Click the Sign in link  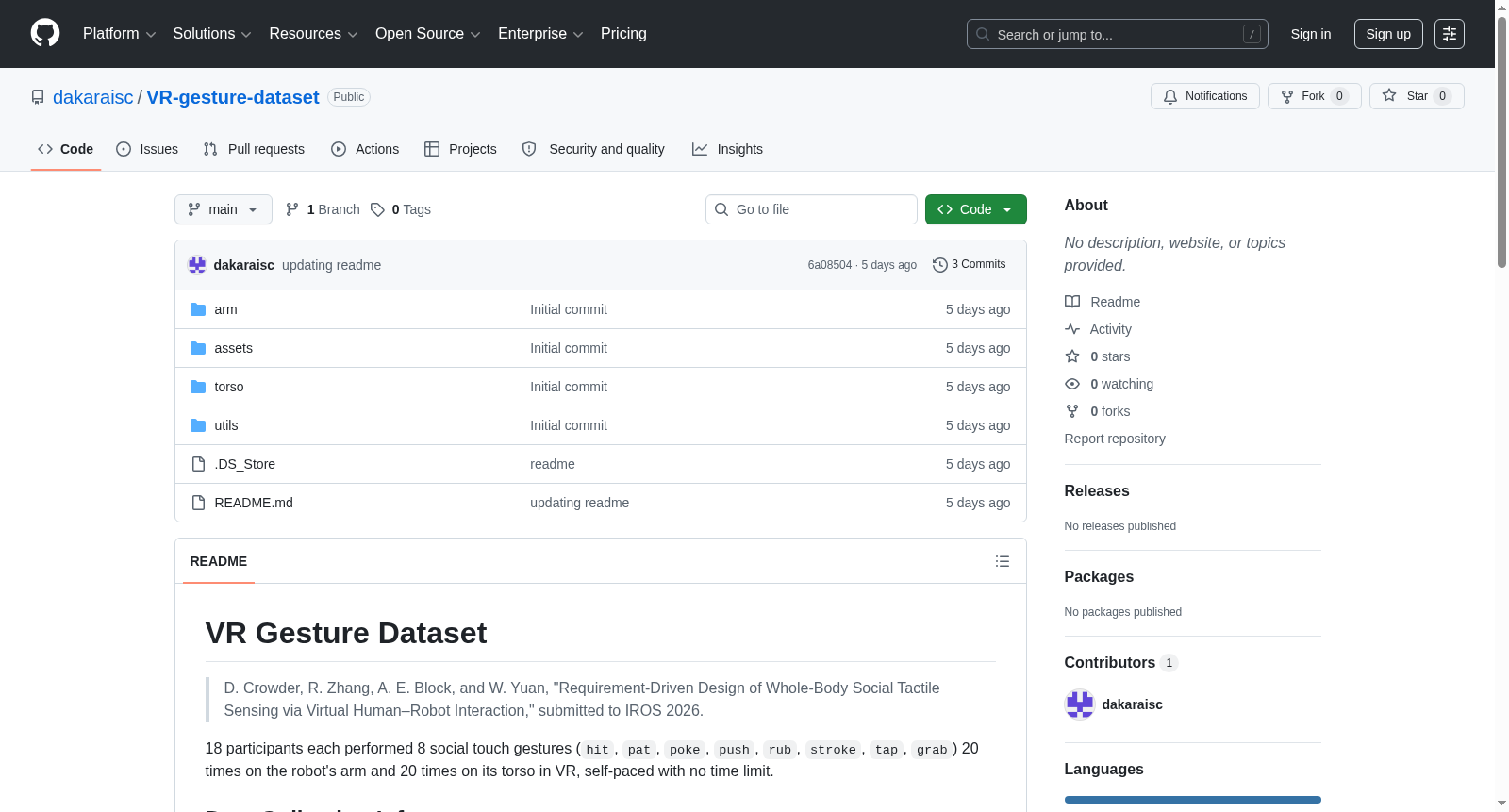coord(1311,34)
